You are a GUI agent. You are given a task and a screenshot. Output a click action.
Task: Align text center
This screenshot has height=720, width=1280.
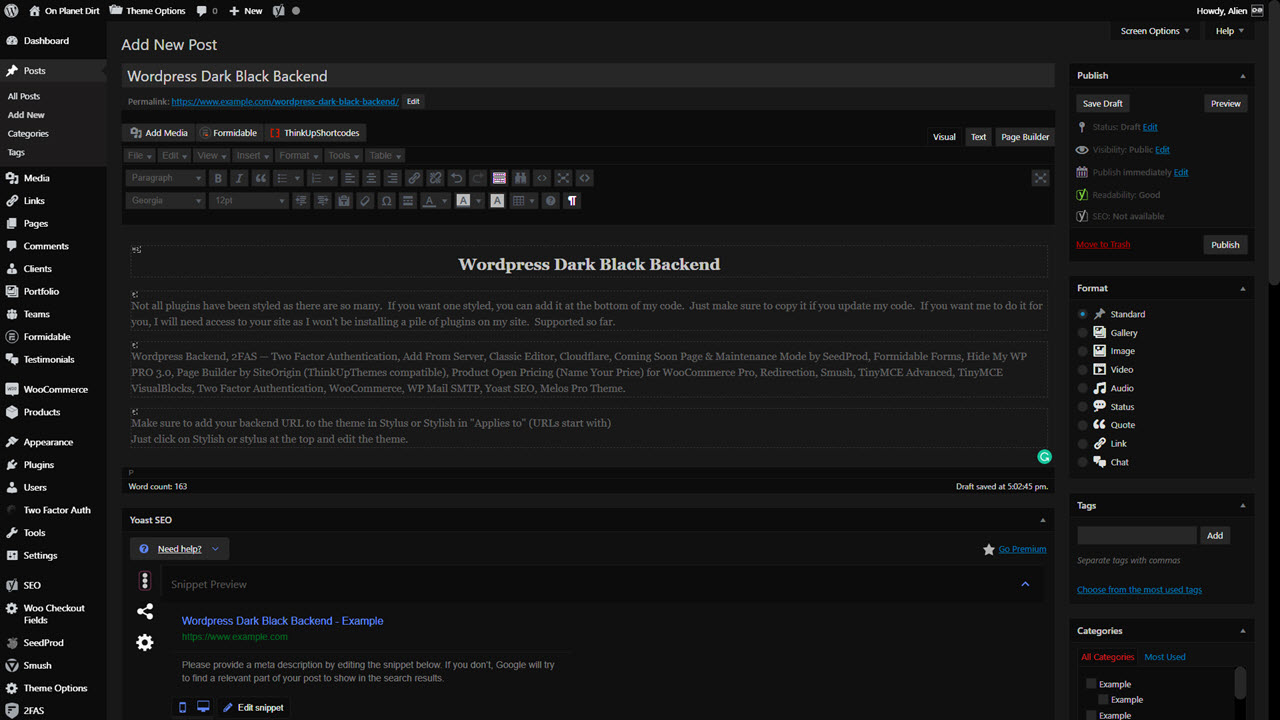coord(371,178)
